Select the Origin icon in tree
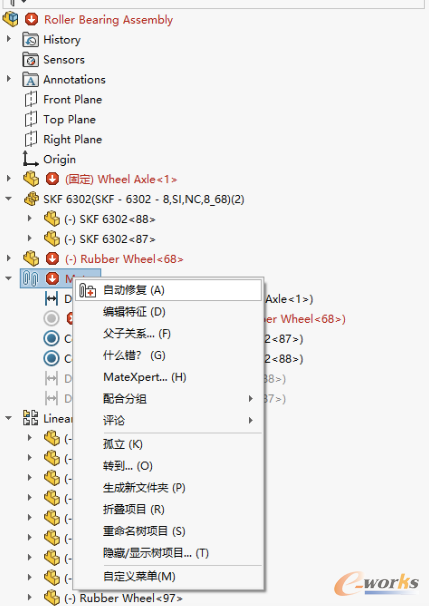The height and width of the screenshot is (606, 429). coord(31,159)
